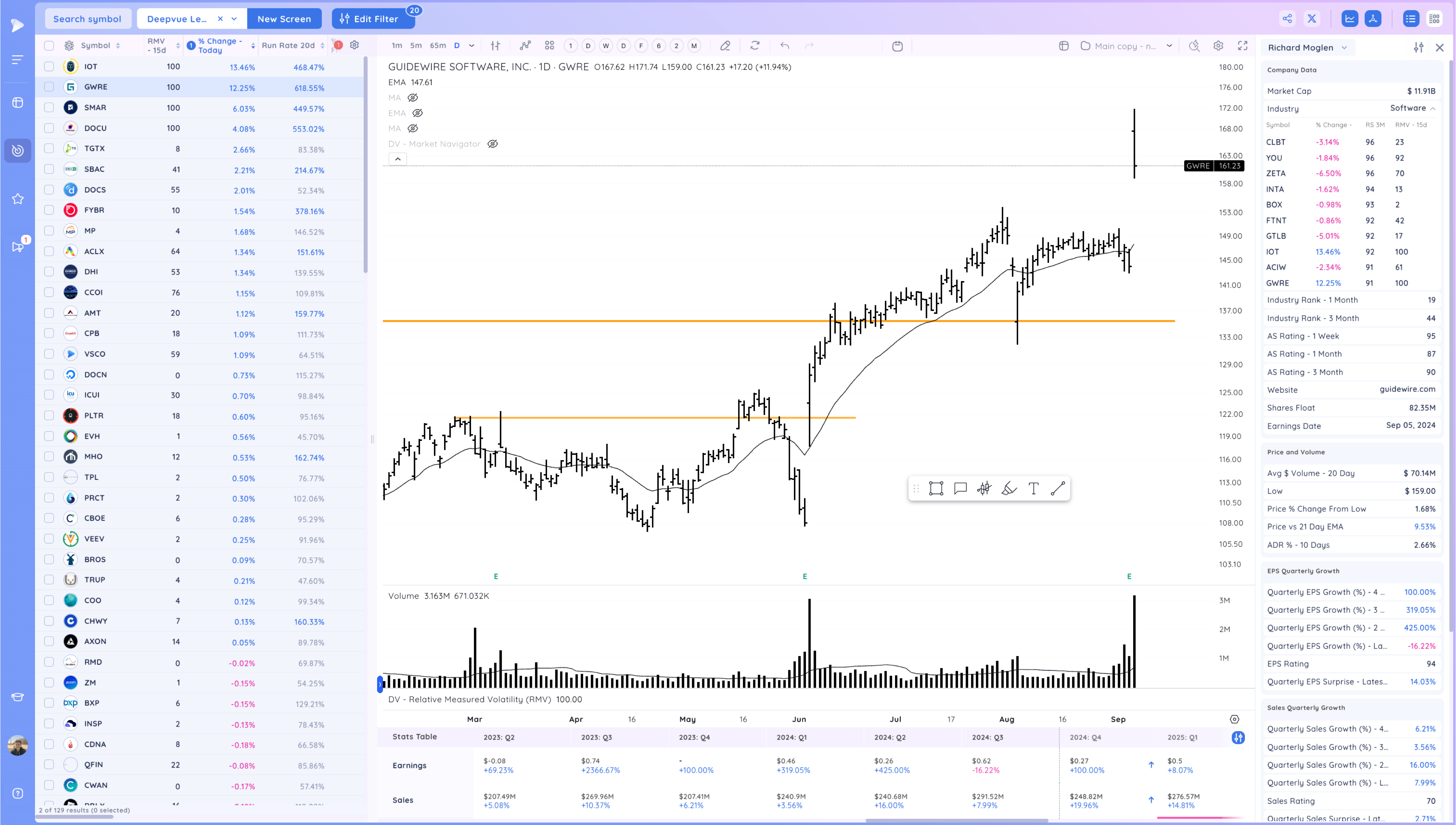Image resolution: width=1456 pixels, height=825 pixels.
Task: Enter fullscreen chart mode
Action: [x=1242, y=46]
